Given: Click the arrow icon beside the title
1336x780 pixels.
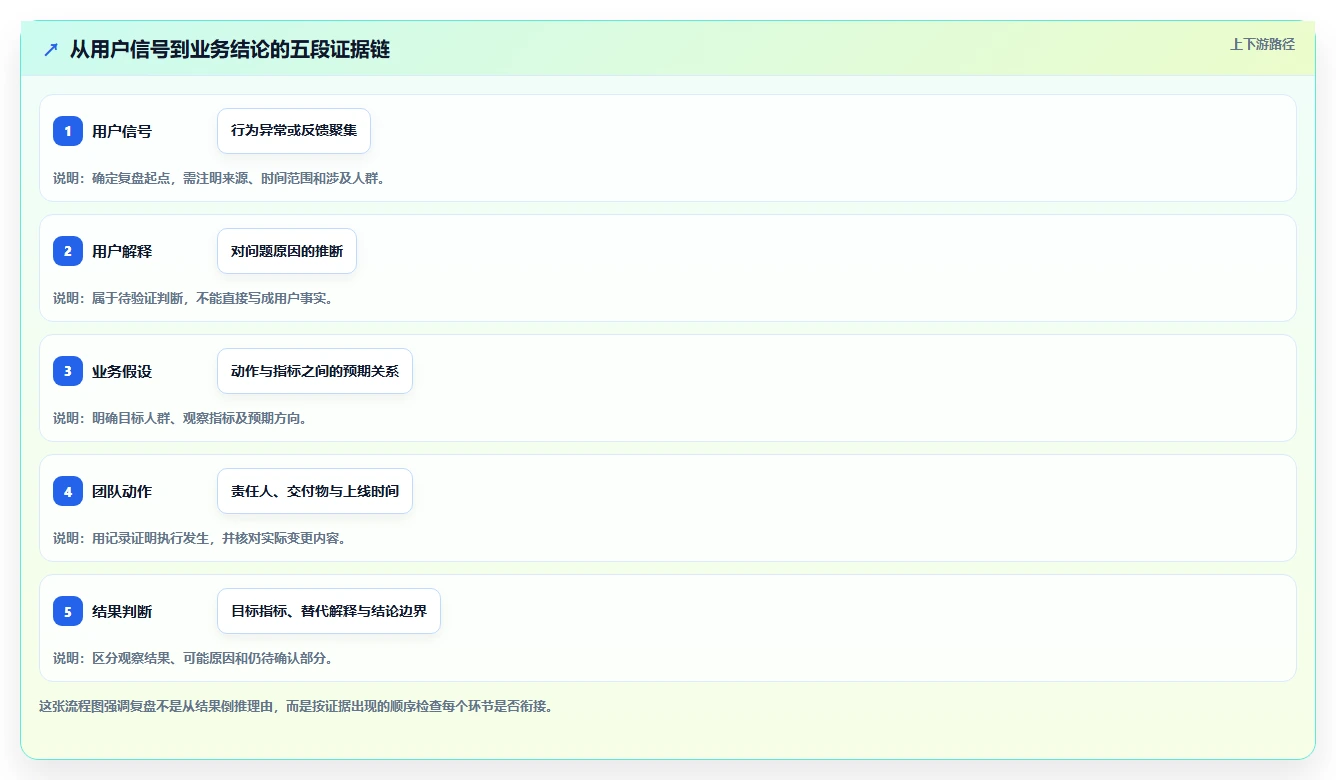Looking at the screenshot, I should click(x=51, y=49).
